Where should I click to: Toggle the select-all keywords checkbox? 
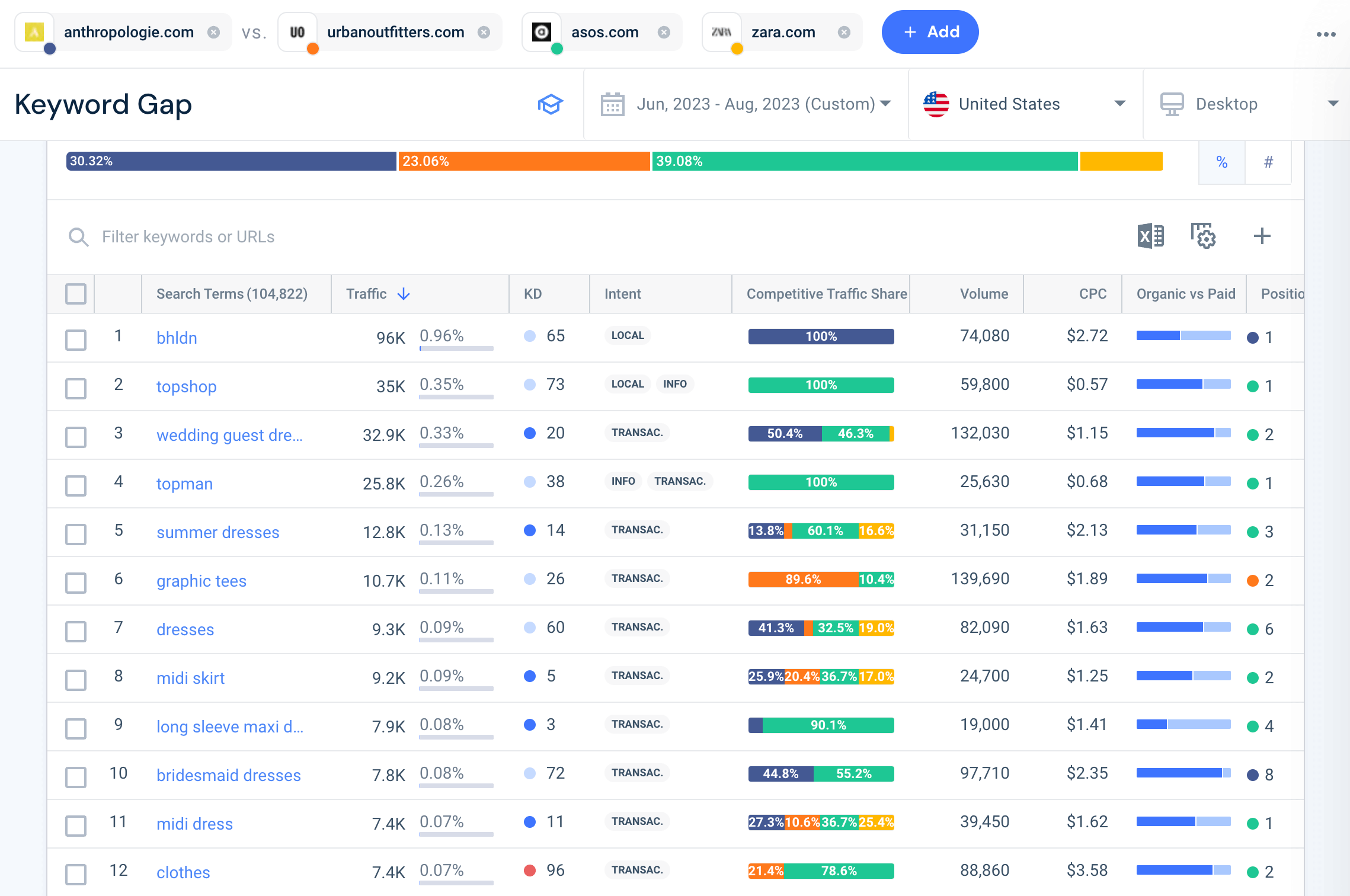76,294
